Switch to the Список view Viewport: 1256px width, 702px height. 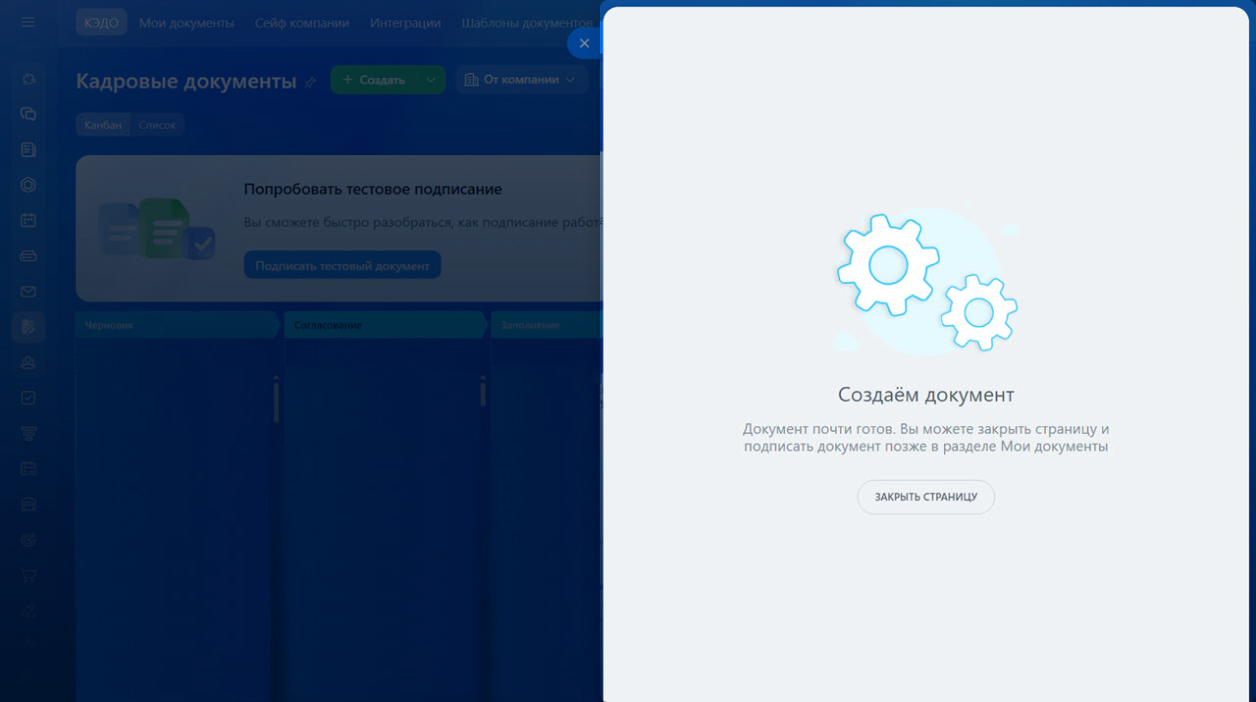pyautogui.click(x=157, y=125)
